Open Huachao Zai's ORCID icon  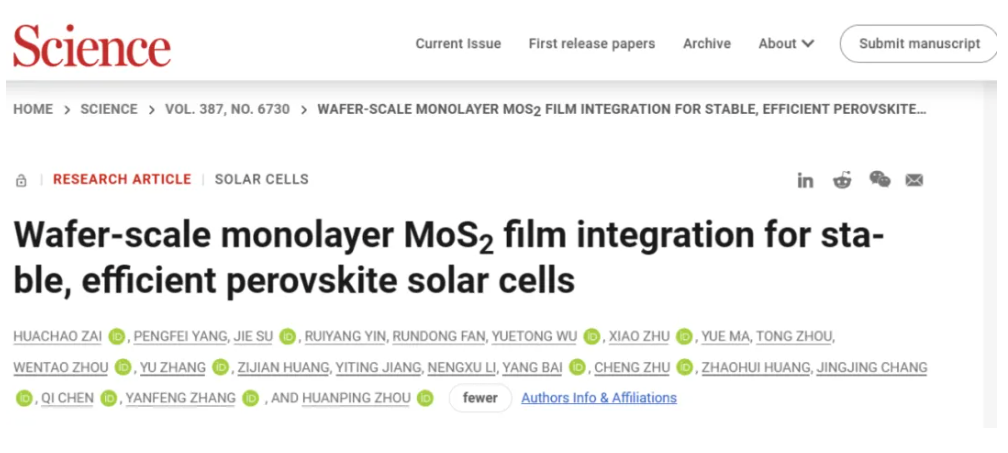pos(116,336)
